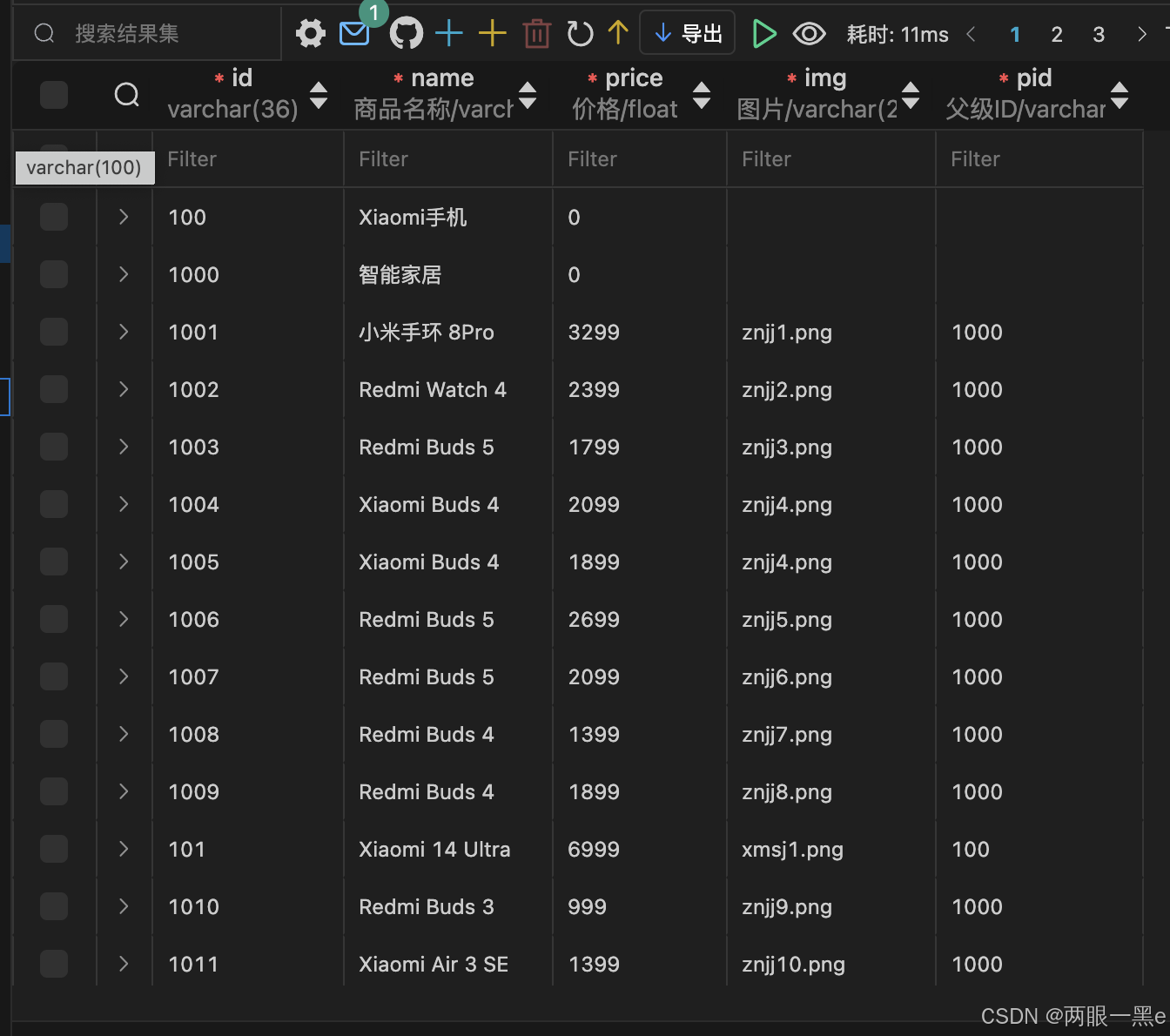This screenshot has height=1036, width=1170.
Task: Run query with green play icon
Action: point(763,34)
